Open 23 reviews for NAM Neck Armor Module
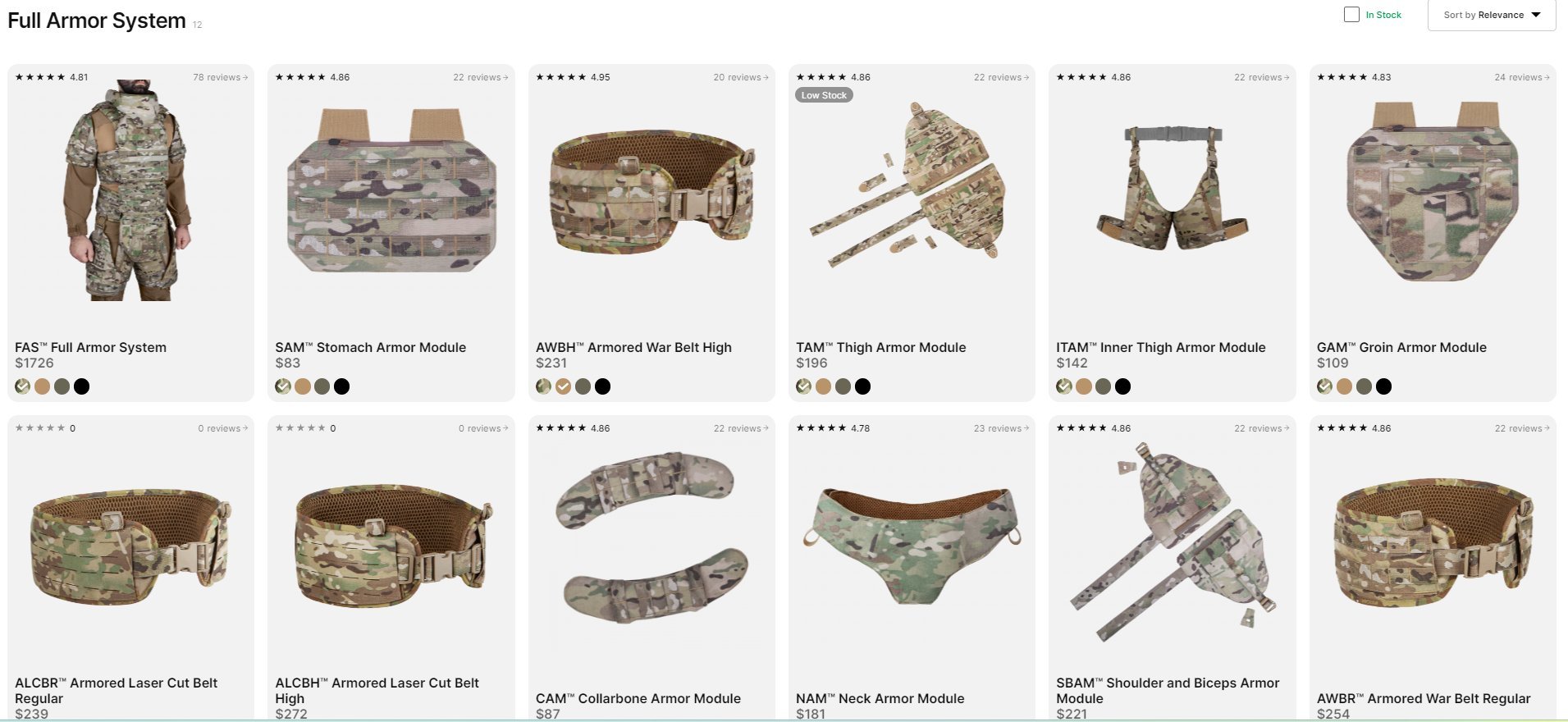 click(x=1001, y=428)
